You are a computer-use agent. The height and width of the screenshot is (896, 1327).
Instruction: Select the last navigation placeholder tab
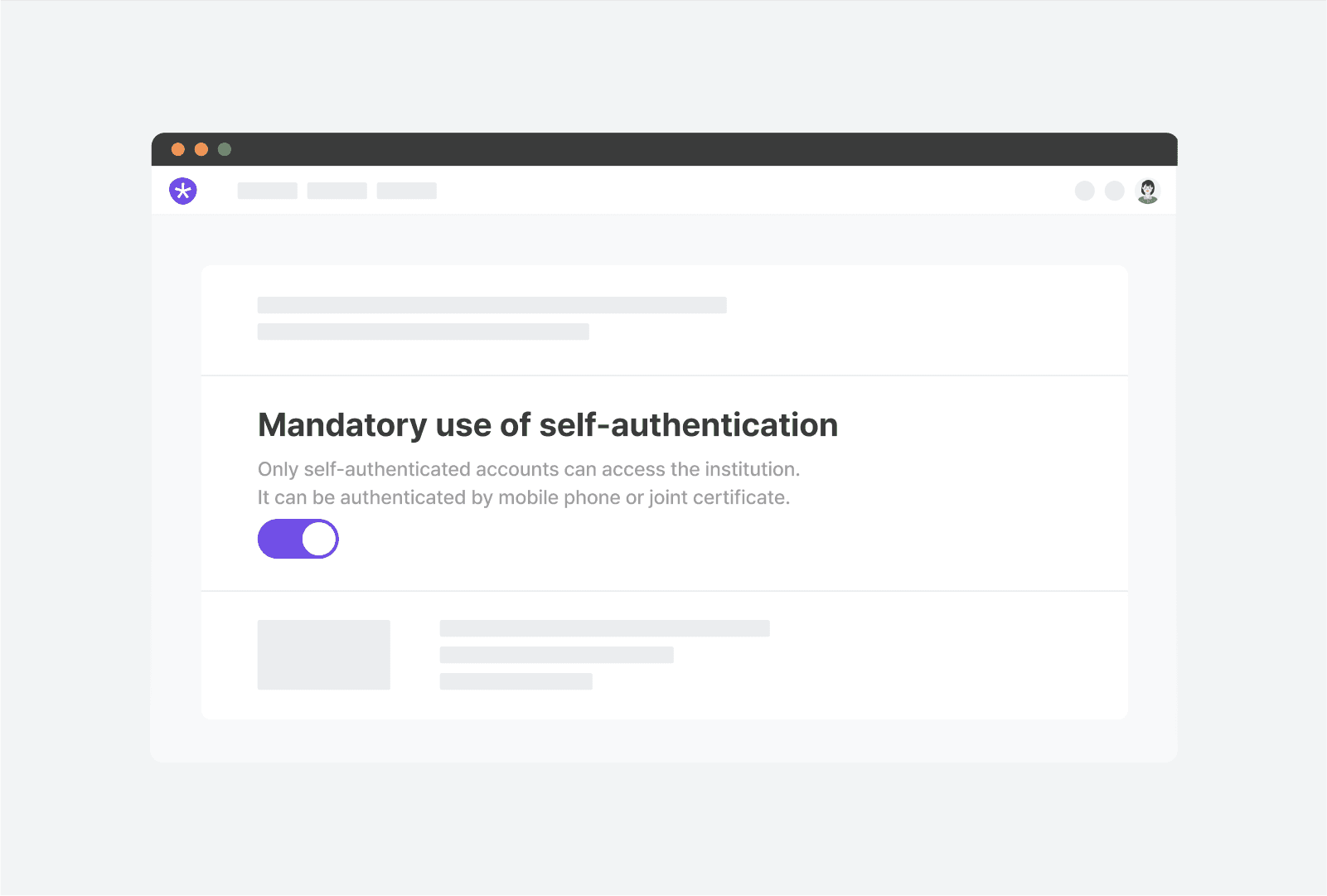[x=406, y=191]
